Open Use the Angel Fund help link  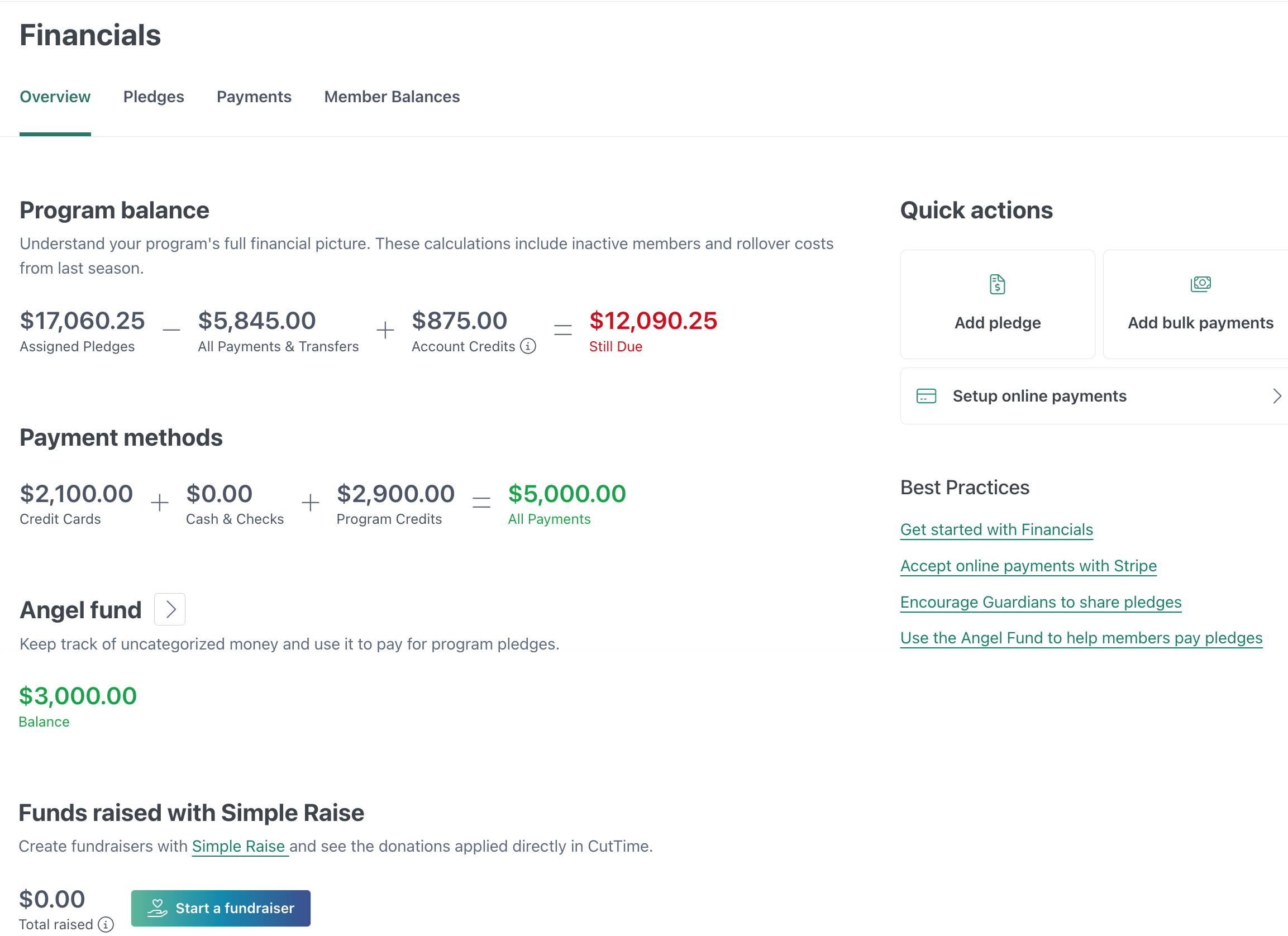[1081, 638]
